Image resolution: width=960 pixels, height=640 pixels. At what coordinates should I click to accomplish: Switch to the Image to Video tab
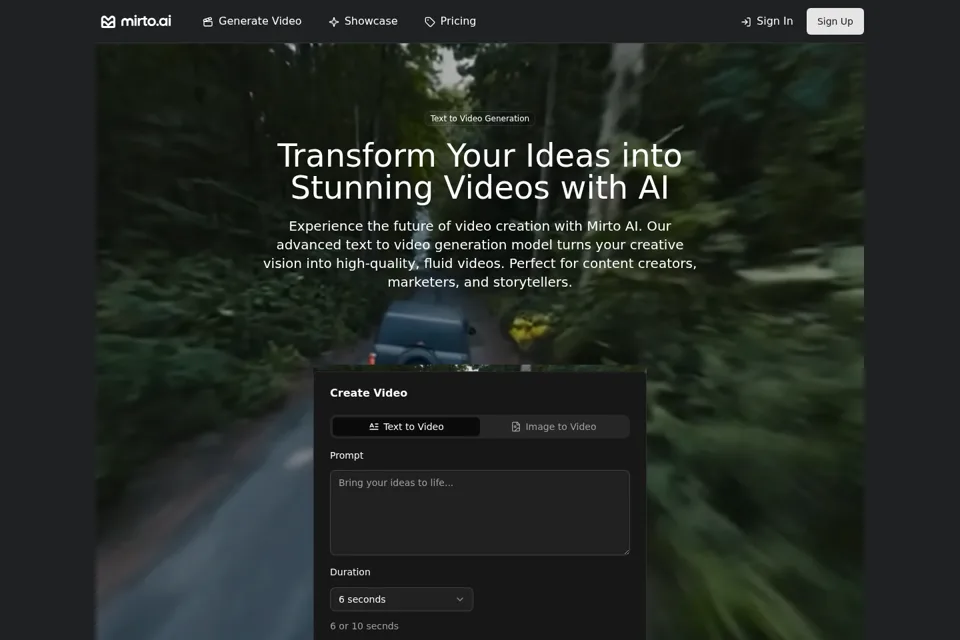click(x=554, y=427)
